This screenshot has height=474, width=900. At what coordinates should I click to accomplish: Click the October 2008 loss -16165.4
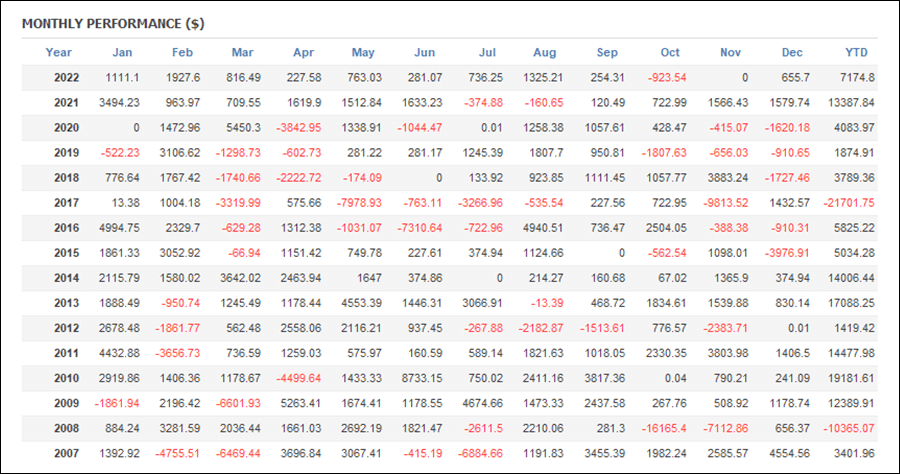coord(664,428)
